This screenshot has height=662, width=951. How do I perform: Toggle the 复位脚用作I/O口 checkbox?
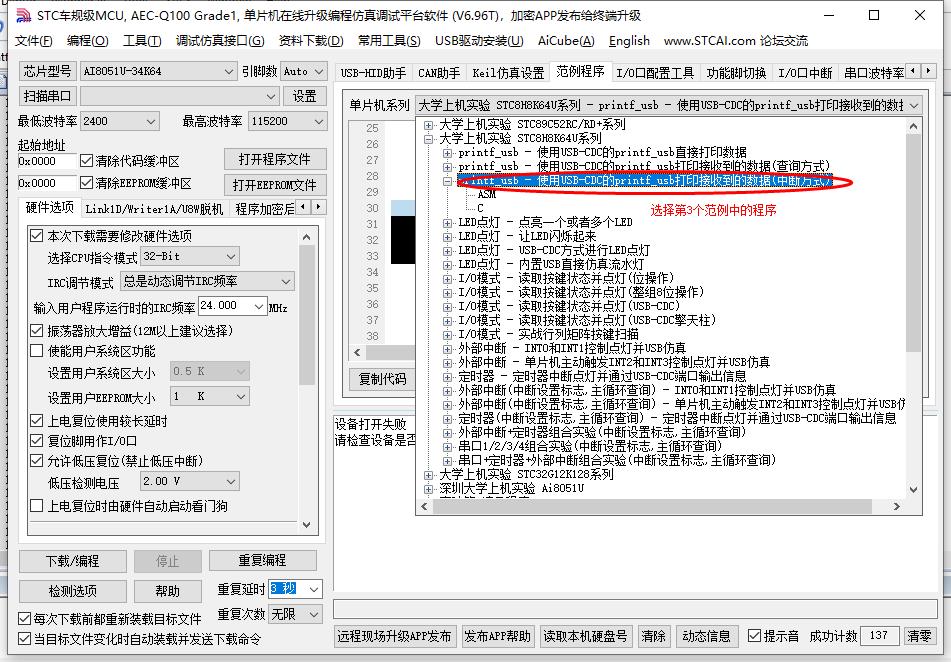tap(37, 443)
